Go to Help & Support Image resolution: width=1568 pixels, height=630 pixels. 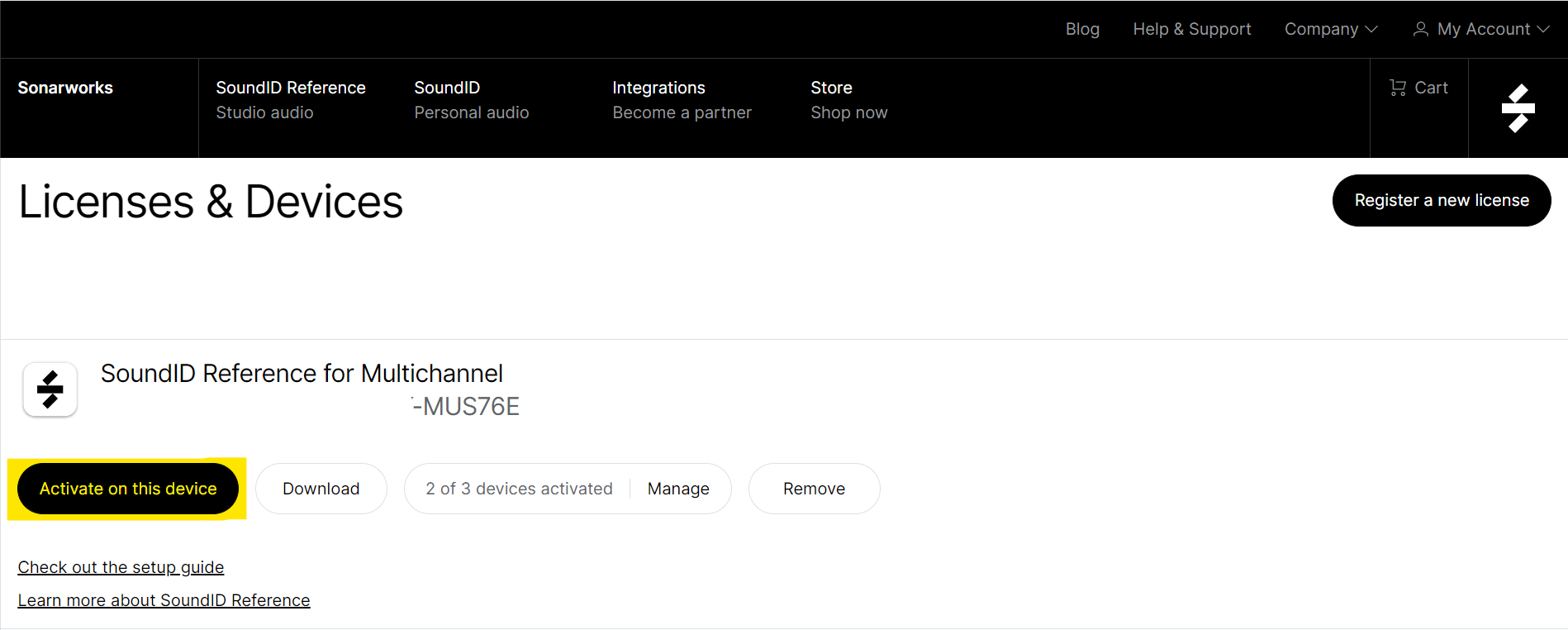(1192, 29)
